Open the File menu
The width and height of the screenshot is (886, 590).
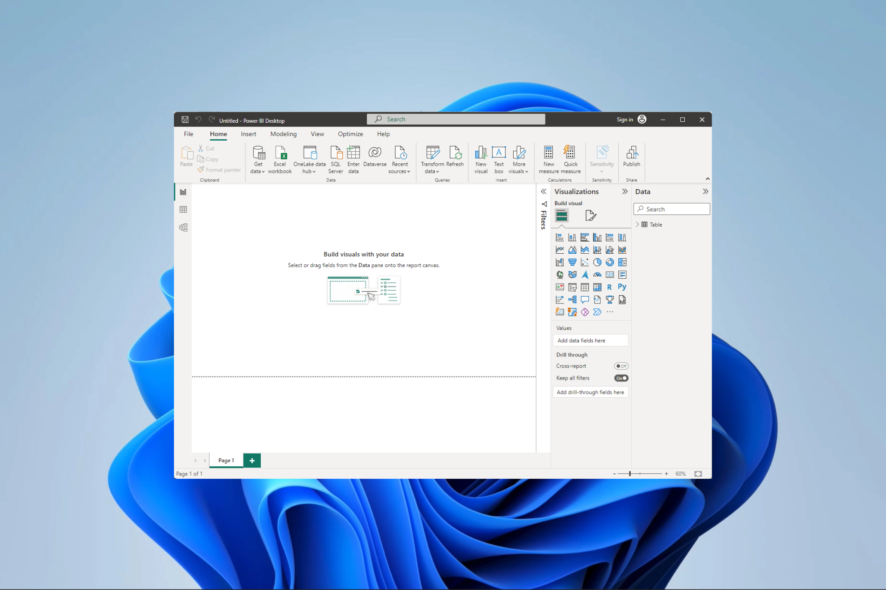pyautogui.click(x=188, y=134)
